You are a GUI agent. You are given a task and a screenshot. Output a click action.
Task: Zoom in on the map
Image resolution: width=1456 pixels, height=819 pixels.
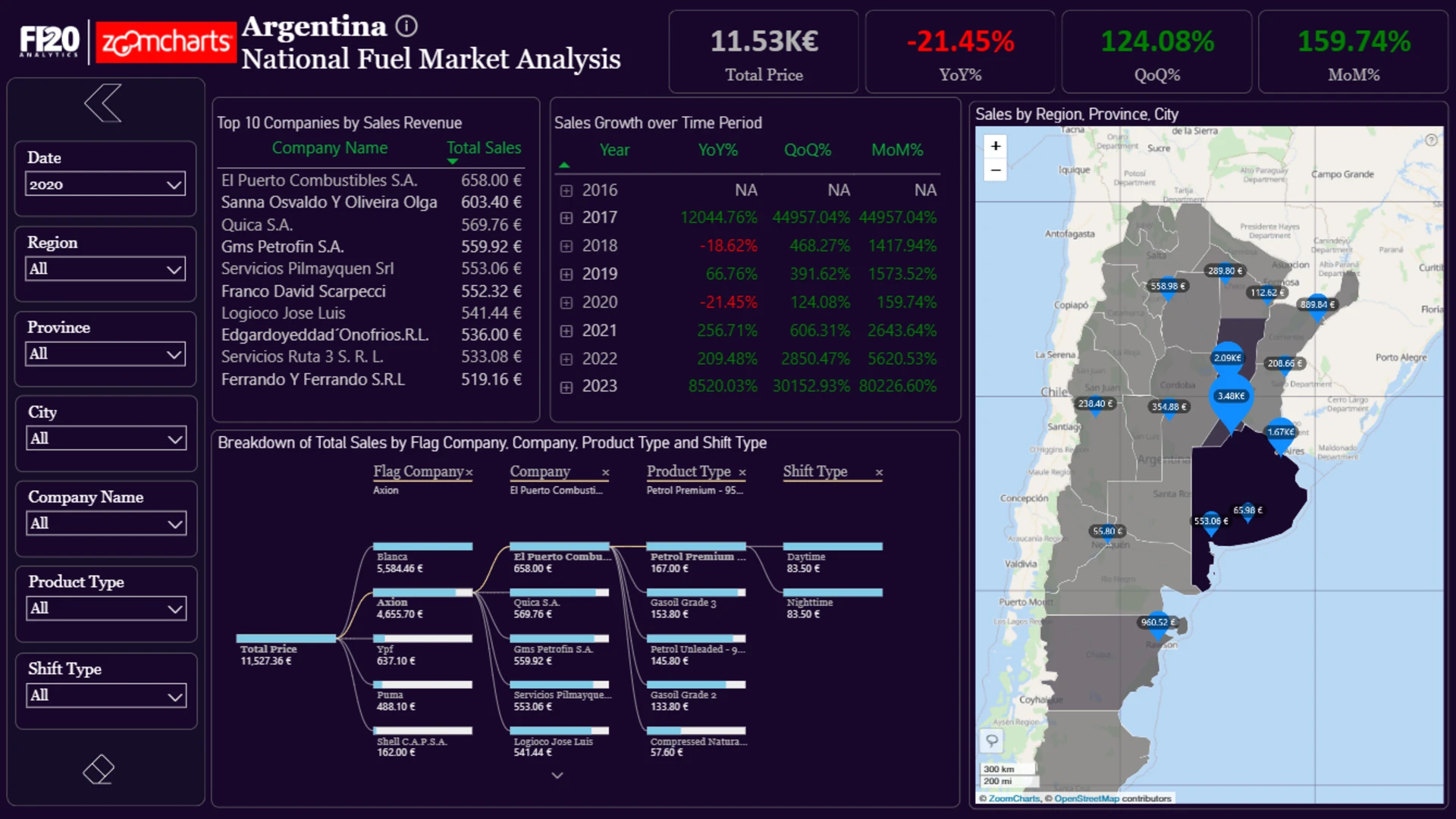coord(996,146)
